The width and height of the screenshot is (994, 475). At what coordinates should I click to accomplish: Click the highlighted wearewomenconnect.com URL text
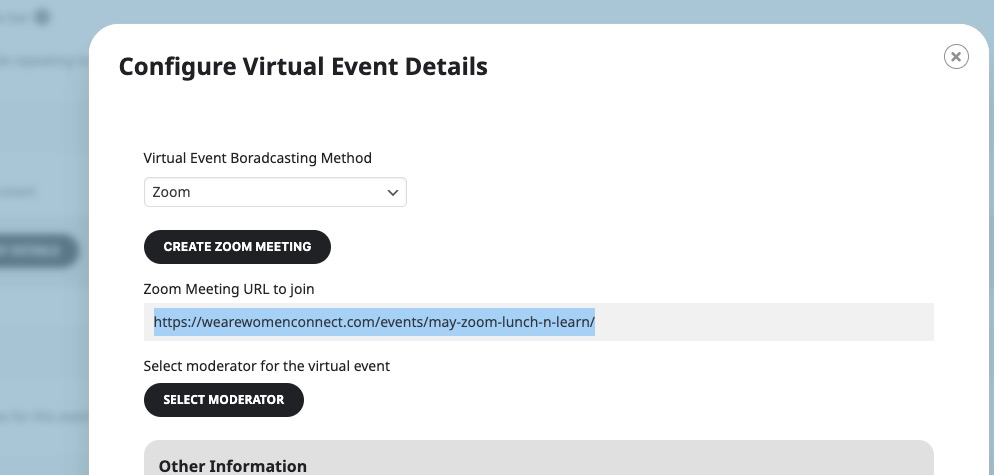point(374,322)
